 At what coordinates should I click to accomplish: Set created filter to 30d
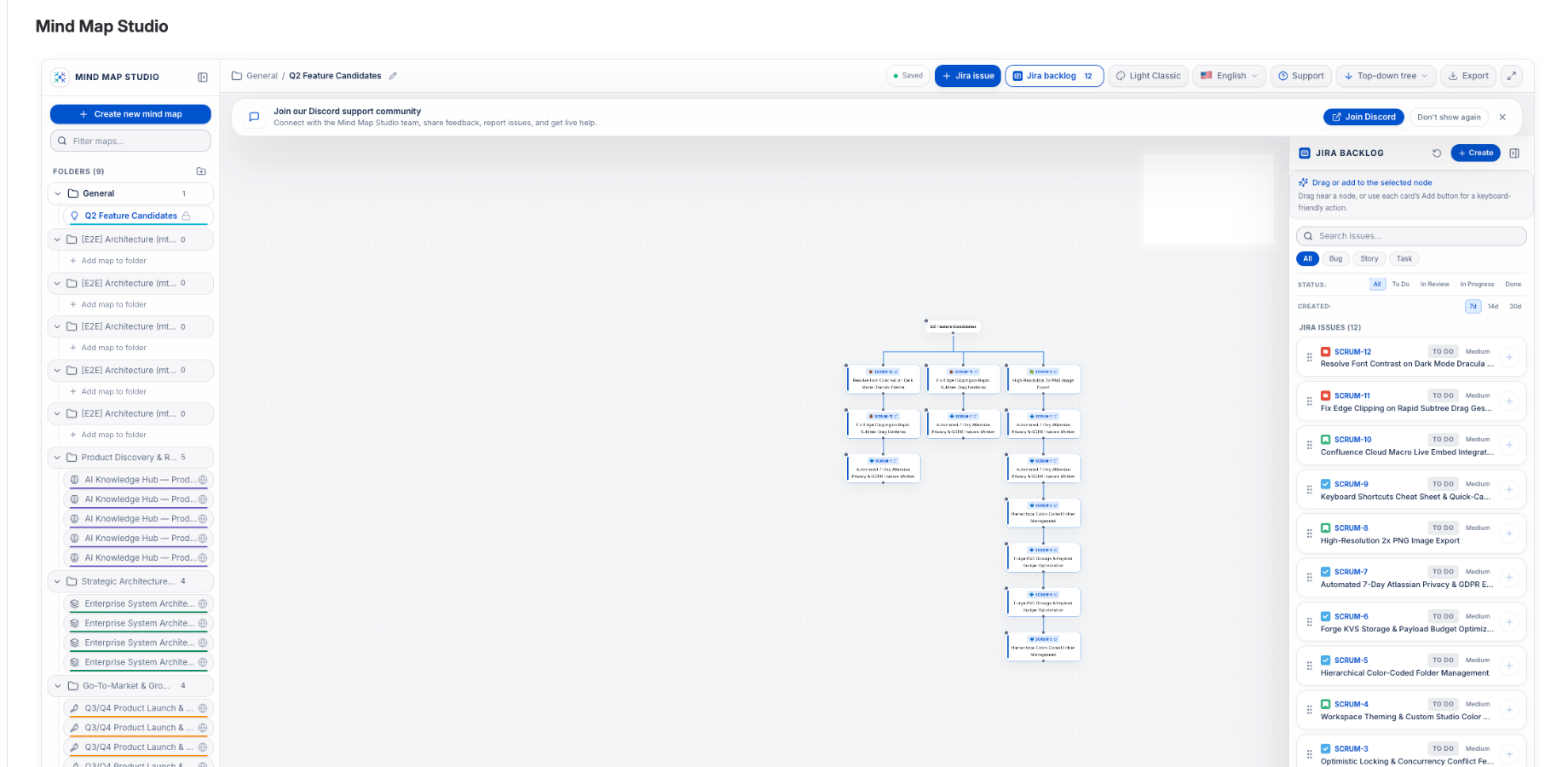[1515, 306]
